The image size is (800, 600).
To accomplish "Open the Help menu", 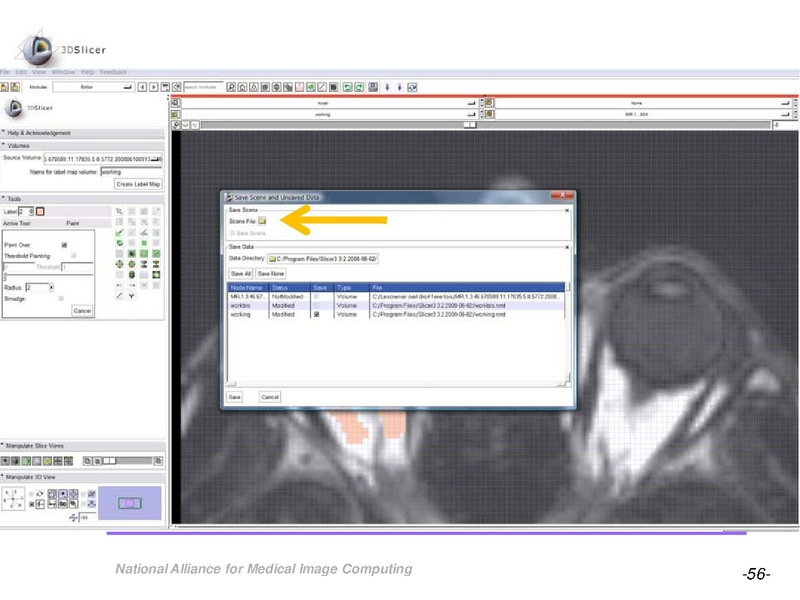I will click(x=88, y=72).
